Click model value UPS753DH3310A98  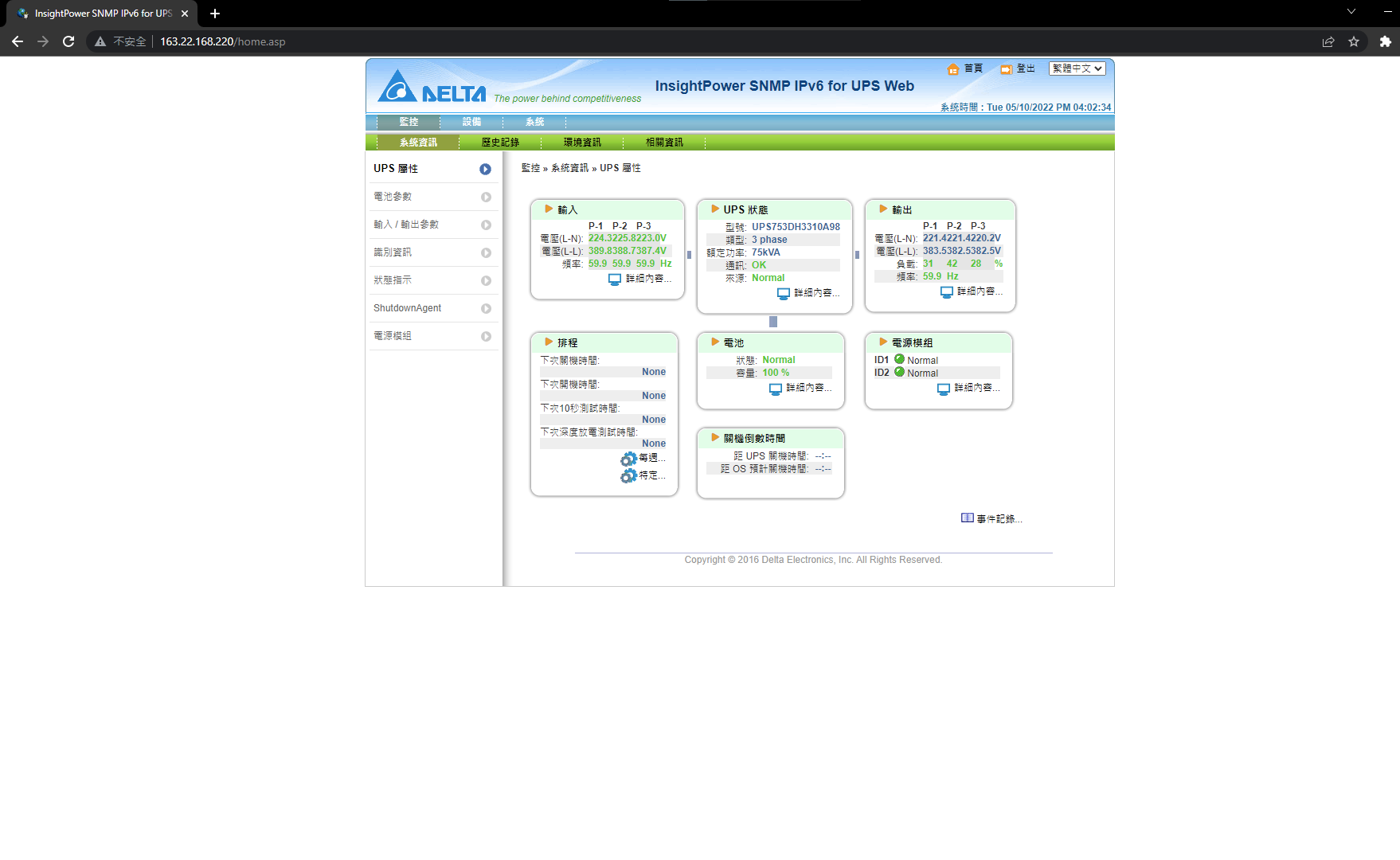pos(796,227)
